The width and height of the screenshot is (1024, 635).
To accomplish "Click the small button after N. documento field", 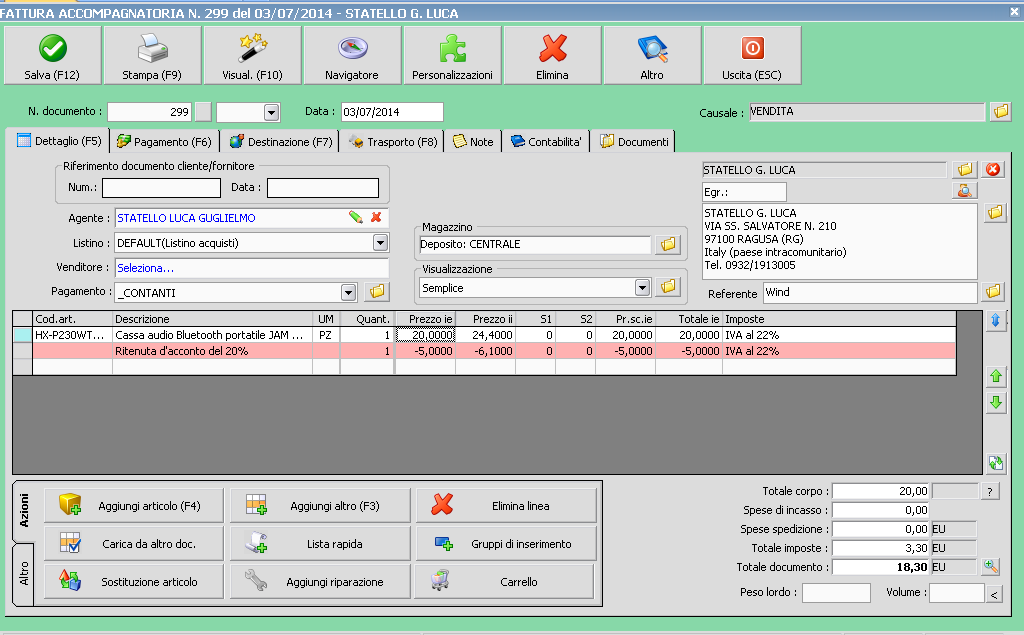I will tap(203, 112).
